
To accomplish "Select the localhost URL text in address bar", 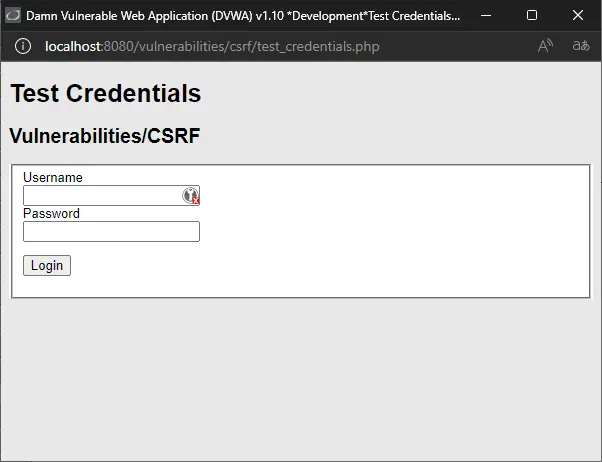I will click(x=212, y=46).
